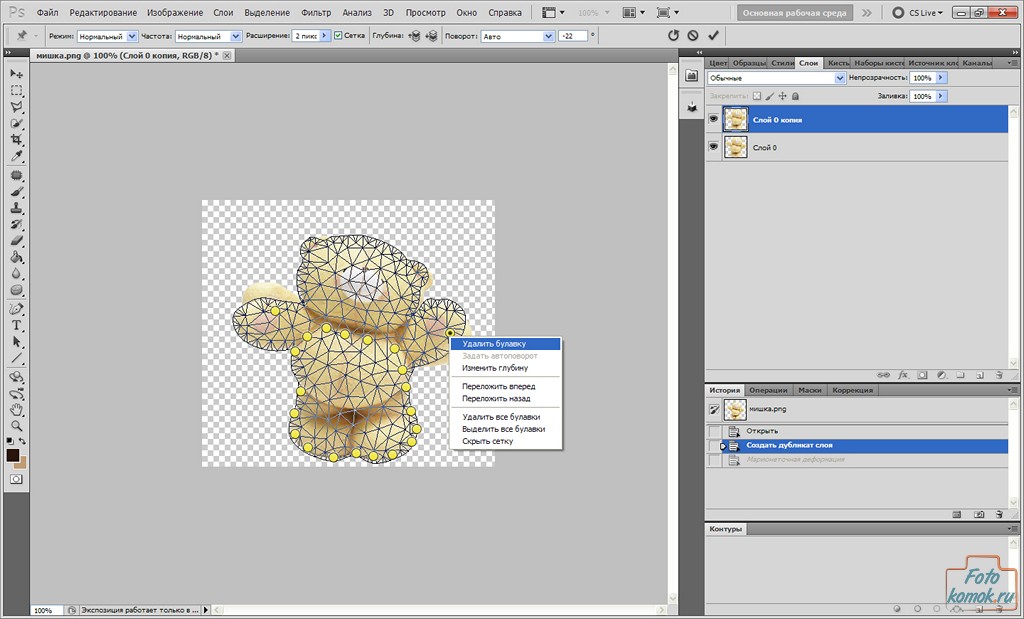The width and height of the screenshot is (1024, 619).
Task: Click the commit puppet warp checkmark
Action: pyautogui.click(x=713, y=35)
